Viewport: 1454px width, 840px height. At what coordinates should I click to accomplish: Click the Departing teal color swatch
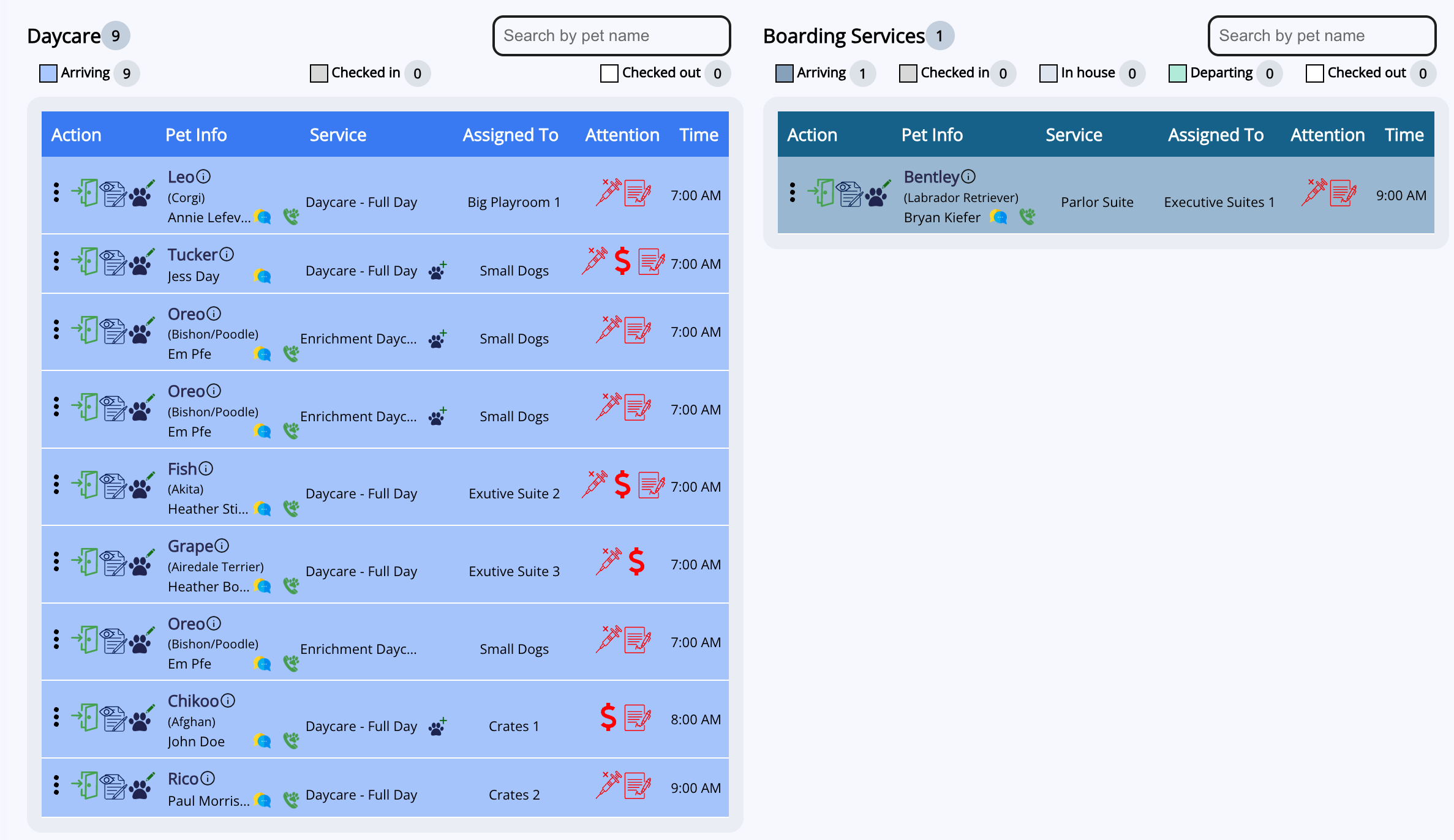1177,73
